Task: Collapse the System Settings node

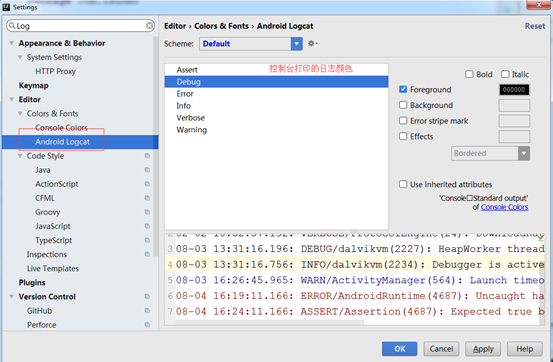Action: [20, 57]
